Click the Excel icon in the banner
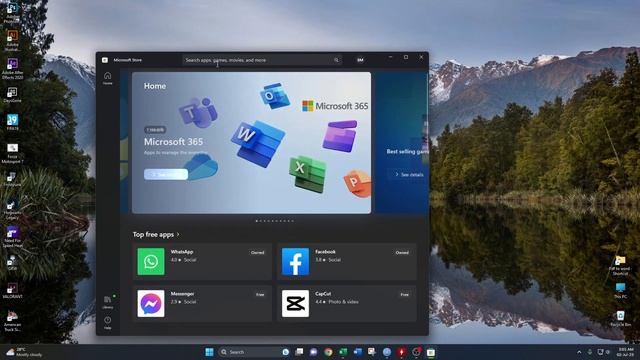Screen dimensions: 640x360 (x=308, y=173)
